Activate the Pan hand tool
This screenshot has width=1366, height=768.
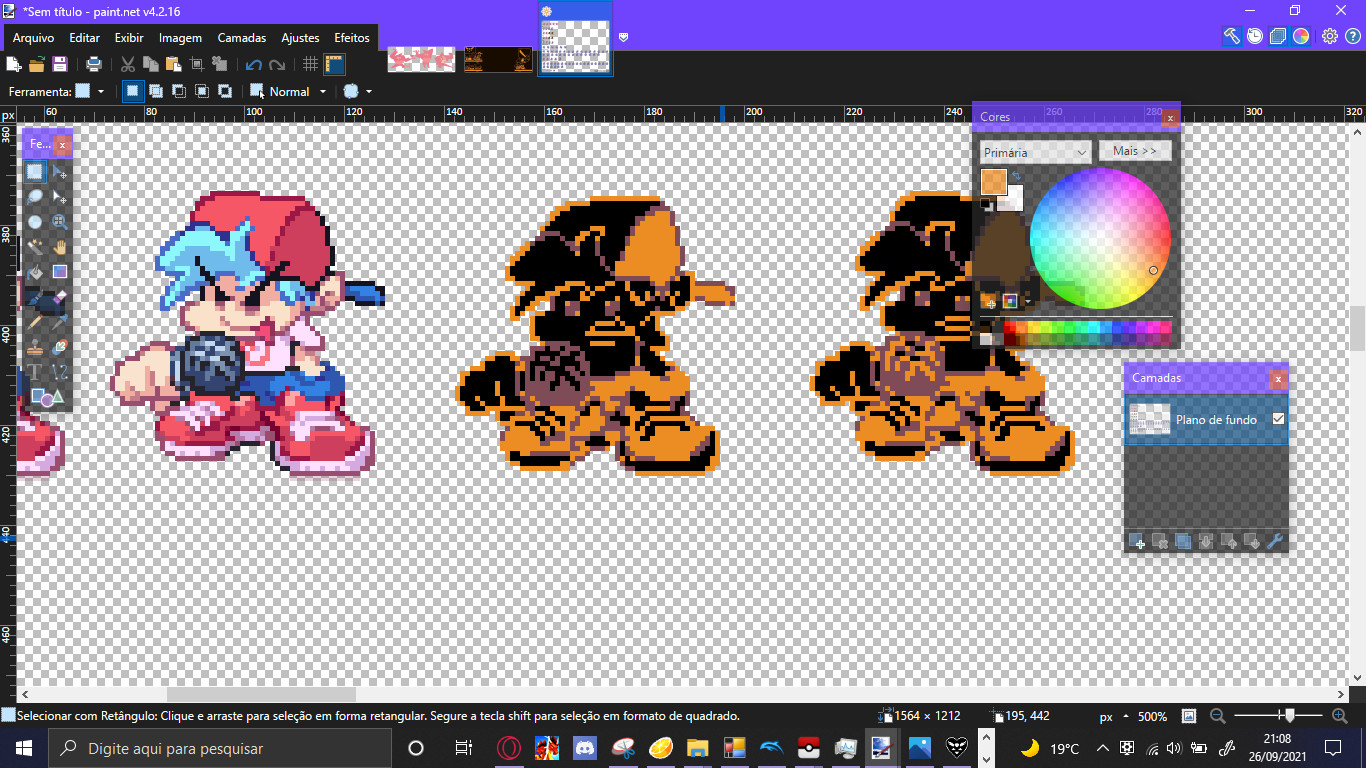pos(60,247)
